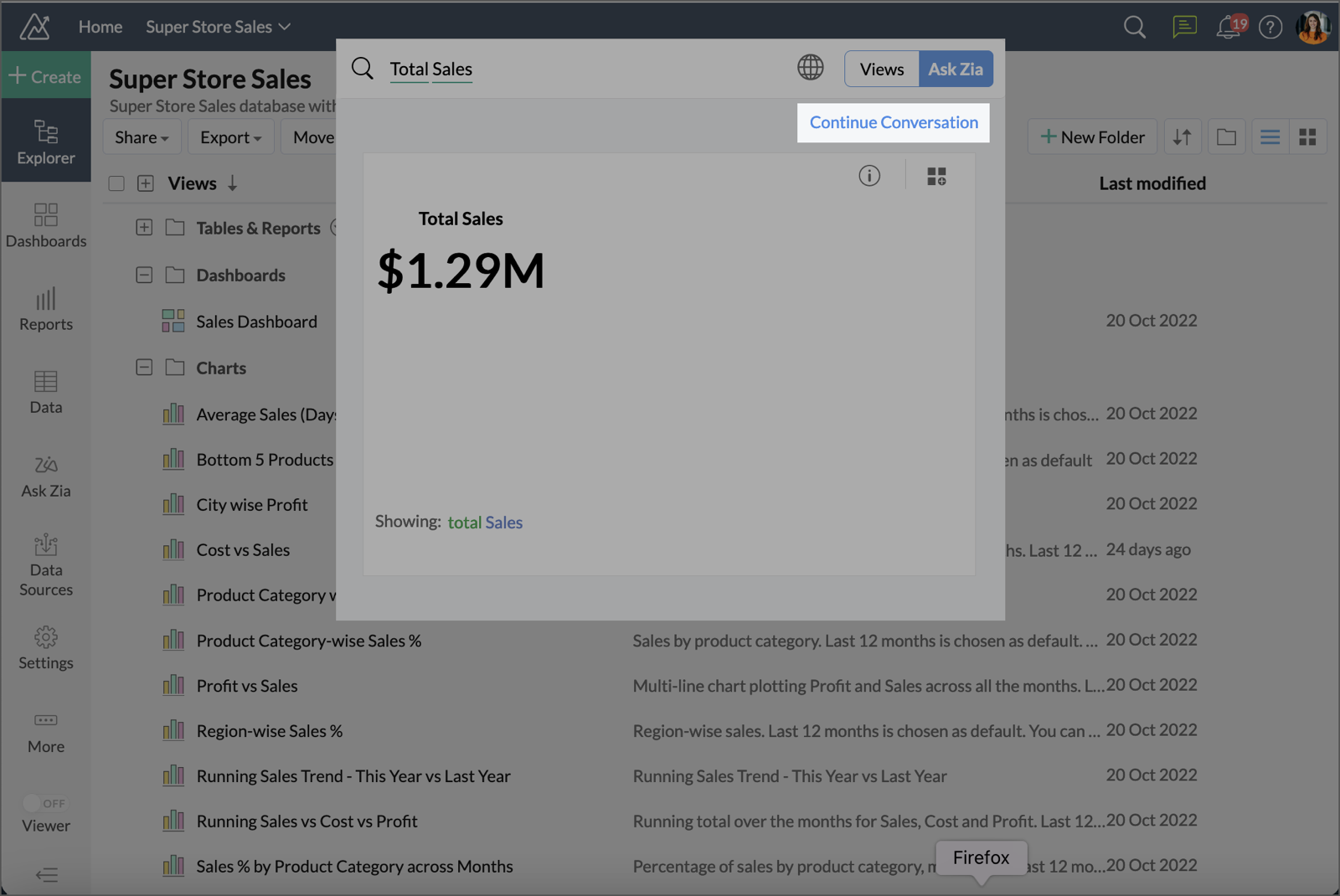Click the Sales link in Showing text

coord(503,522)
